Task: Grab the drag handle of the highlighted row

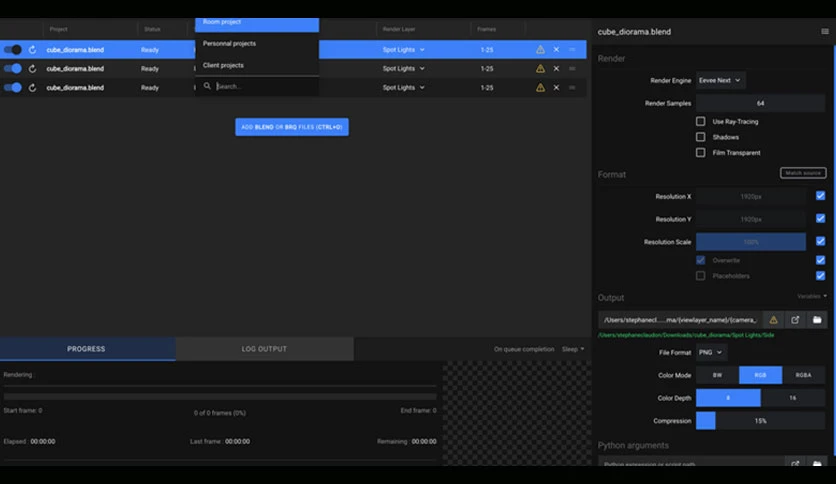Action: (x=572, y=50)
